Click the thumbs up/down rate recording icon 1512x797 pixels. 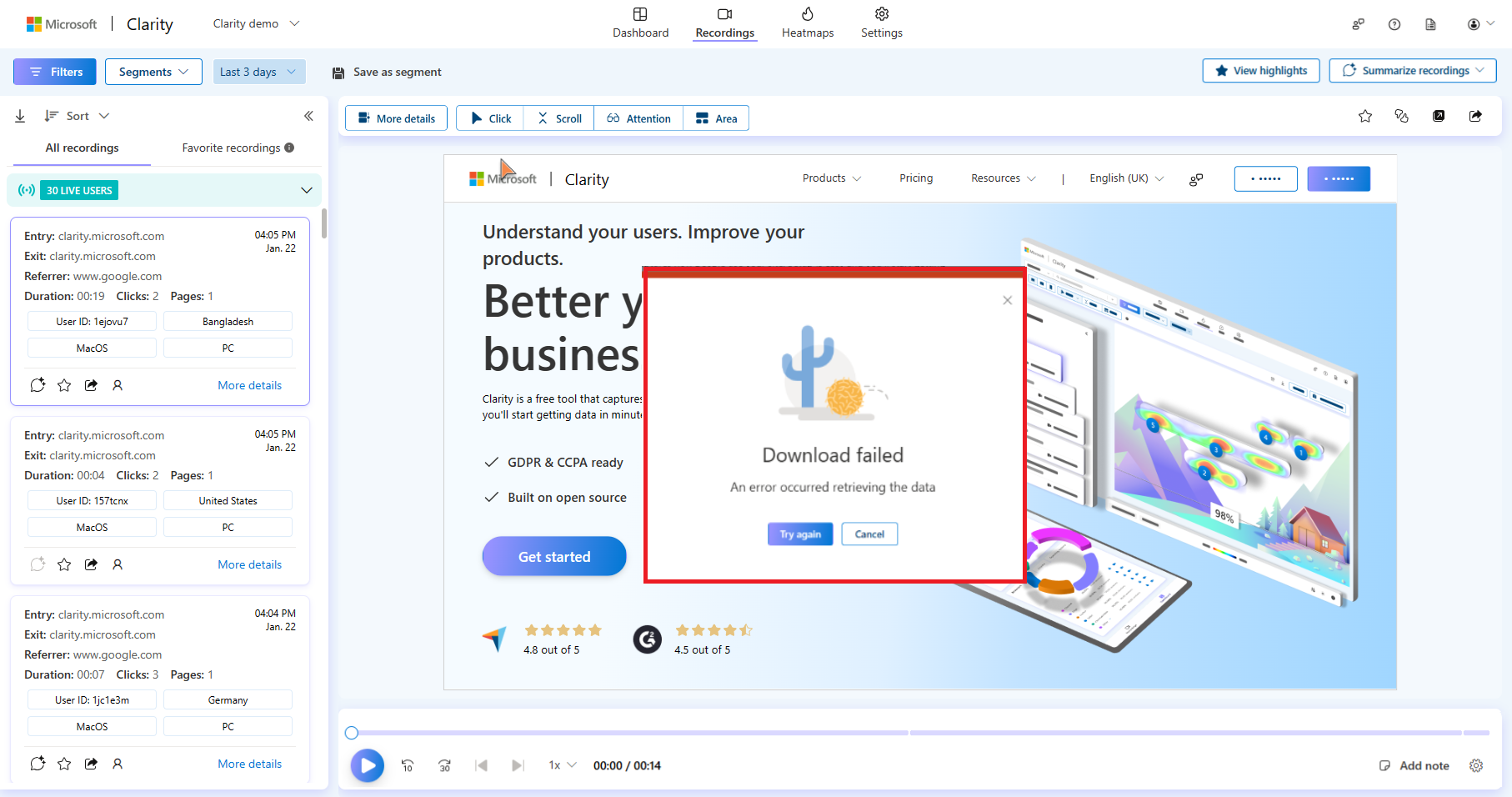[1402, 116]
